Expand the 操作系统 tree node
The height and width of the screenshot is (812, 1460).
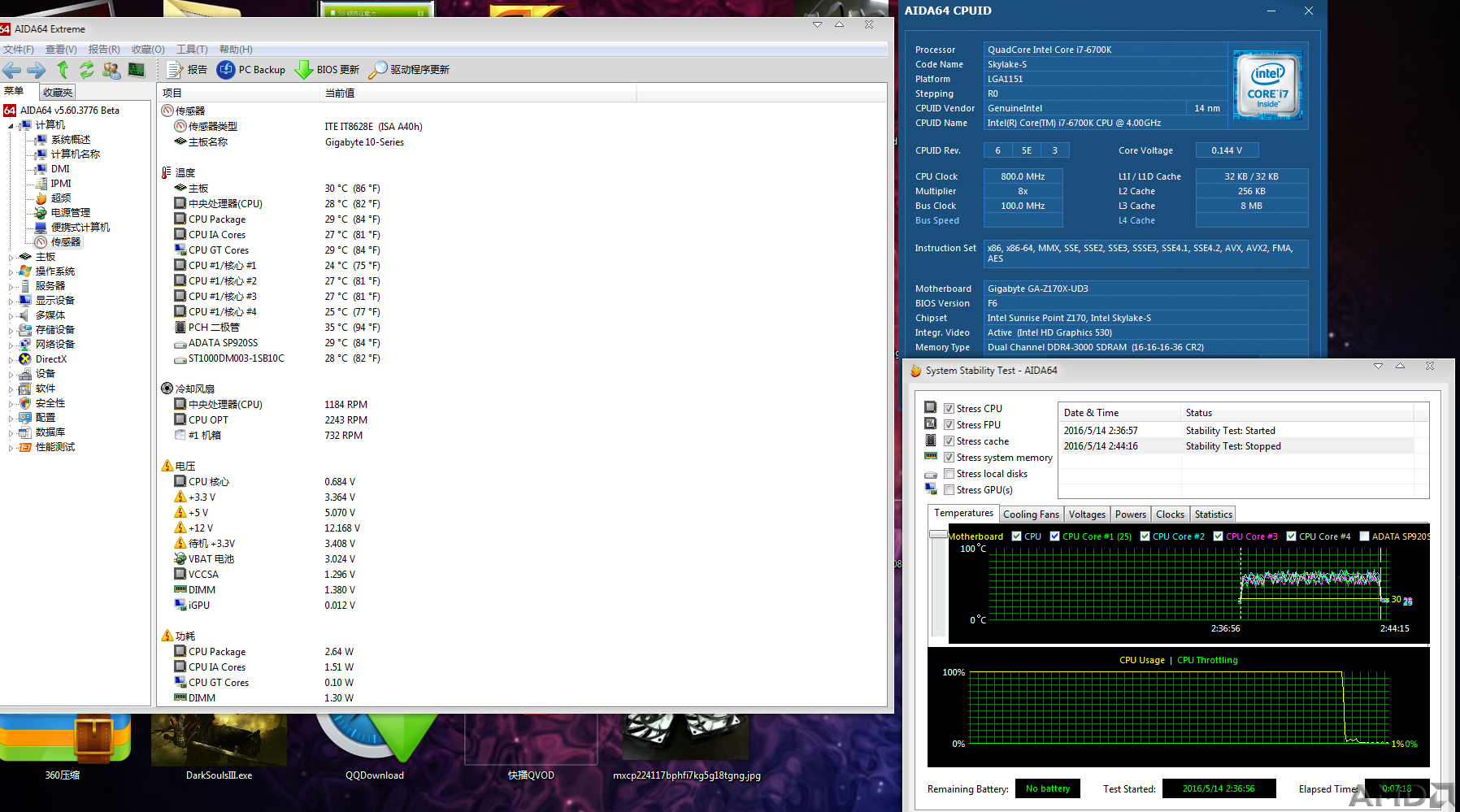(x=11, y=272)
